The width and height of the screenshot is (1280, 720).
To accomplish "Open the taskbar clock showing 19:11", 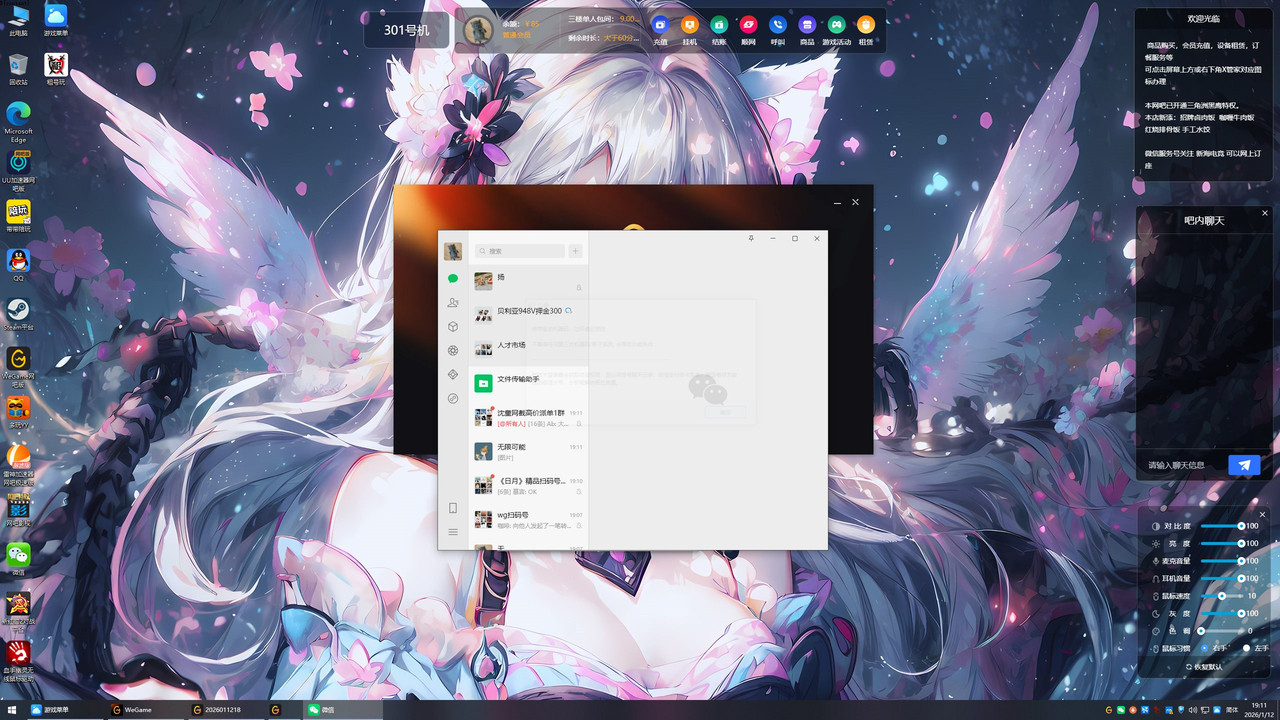I will click(1258, 709).
